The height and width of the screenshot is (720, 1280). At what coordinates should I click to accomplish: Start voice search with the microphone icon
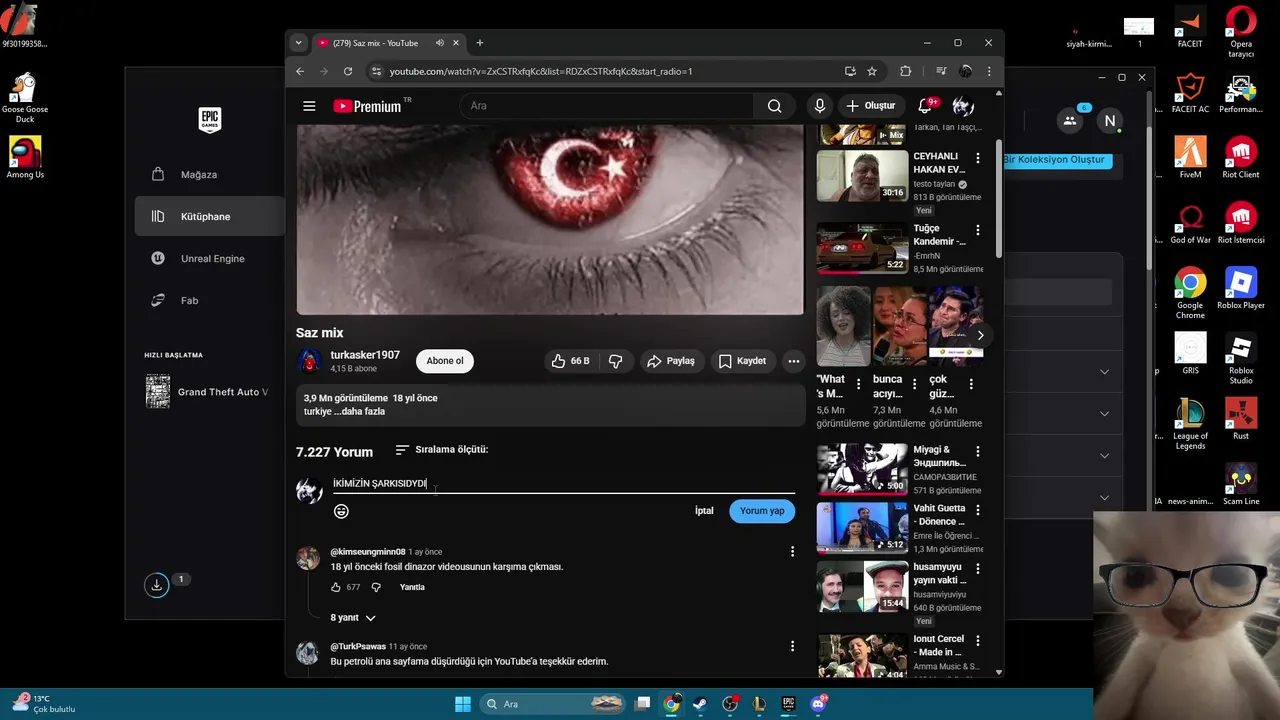pos(820,106)
